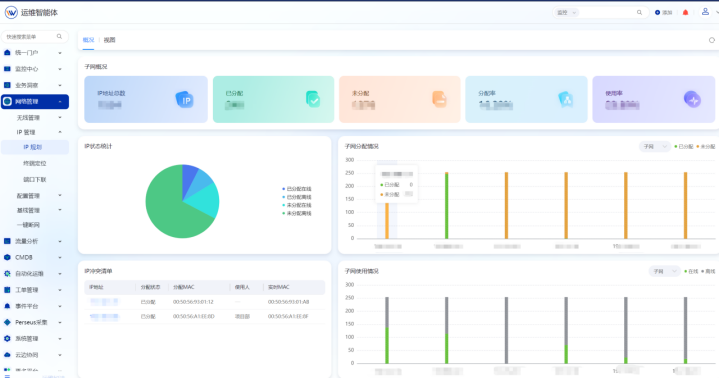
Task: Click the 云边协同 cloud icon
Action: click(7, 355)
